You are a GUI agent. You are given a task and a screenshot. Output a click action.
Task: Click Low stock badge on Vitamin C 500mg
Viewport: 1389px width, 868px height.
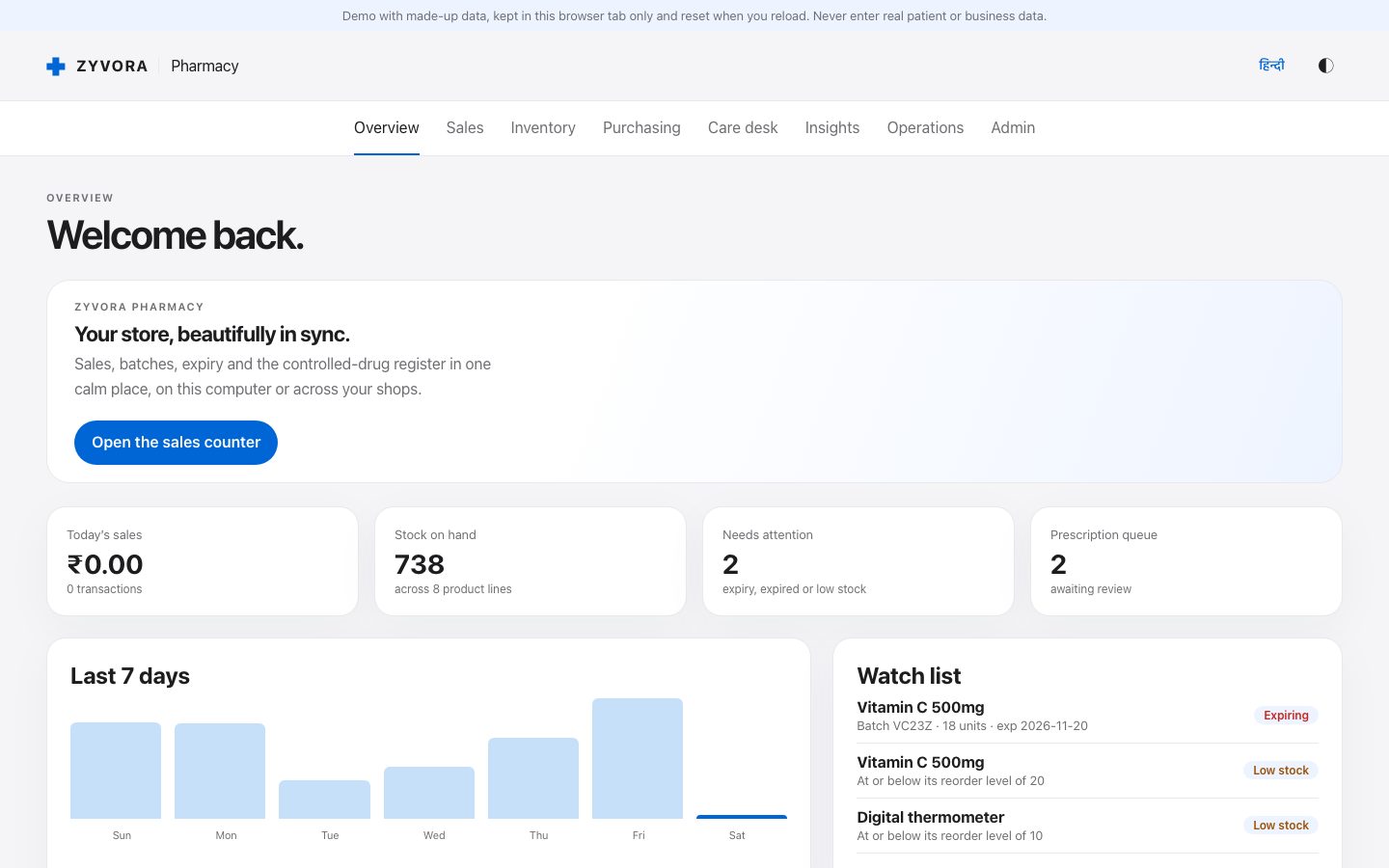1280,771
